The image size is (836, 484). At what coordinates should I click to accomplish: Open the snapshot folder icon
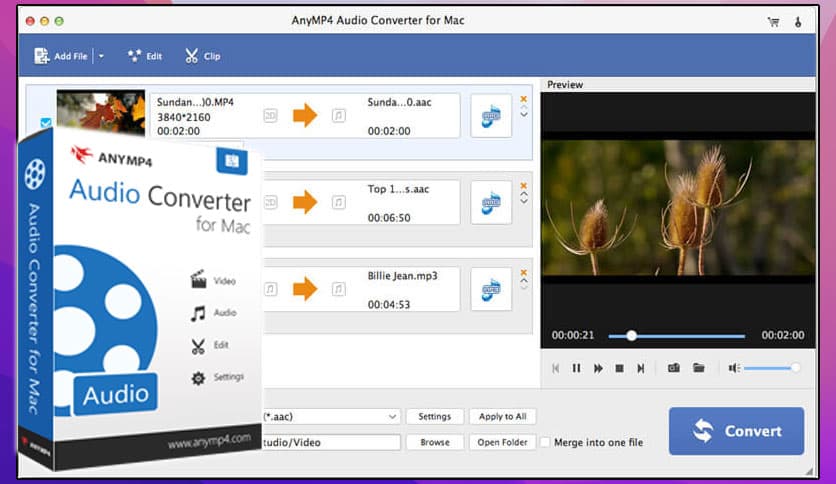[698, 368]
